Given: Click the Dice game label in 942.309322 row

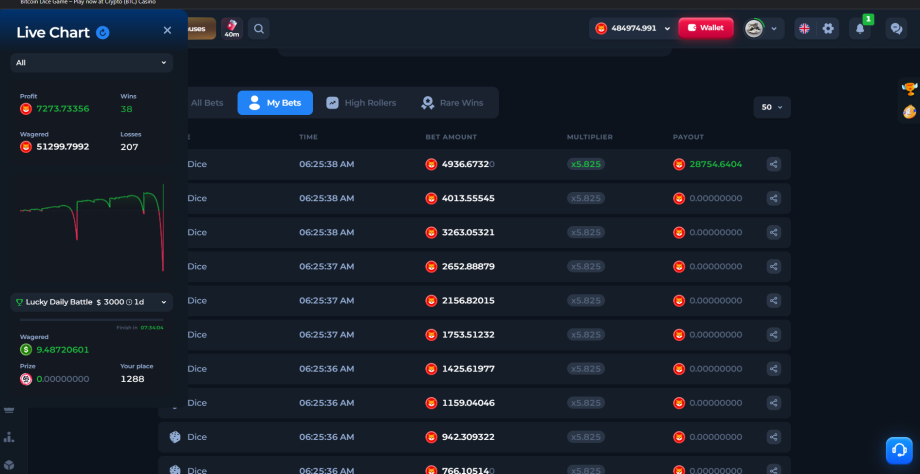Looking at the screenshot, I should [197, 437].
